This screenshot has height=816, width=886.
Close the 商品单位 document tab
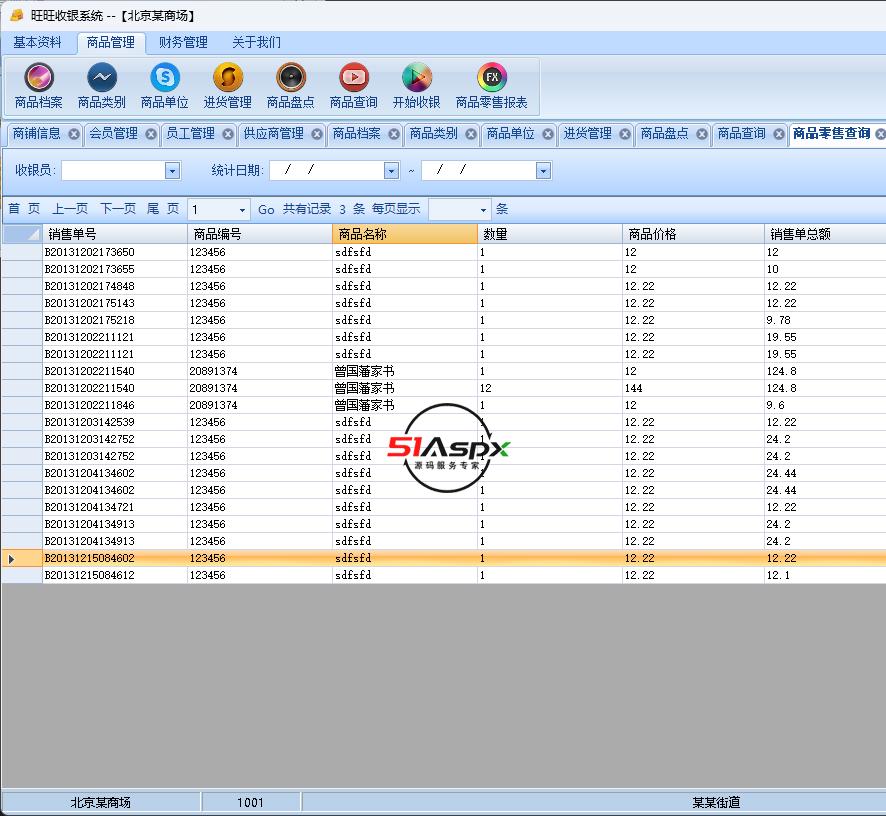548,134
